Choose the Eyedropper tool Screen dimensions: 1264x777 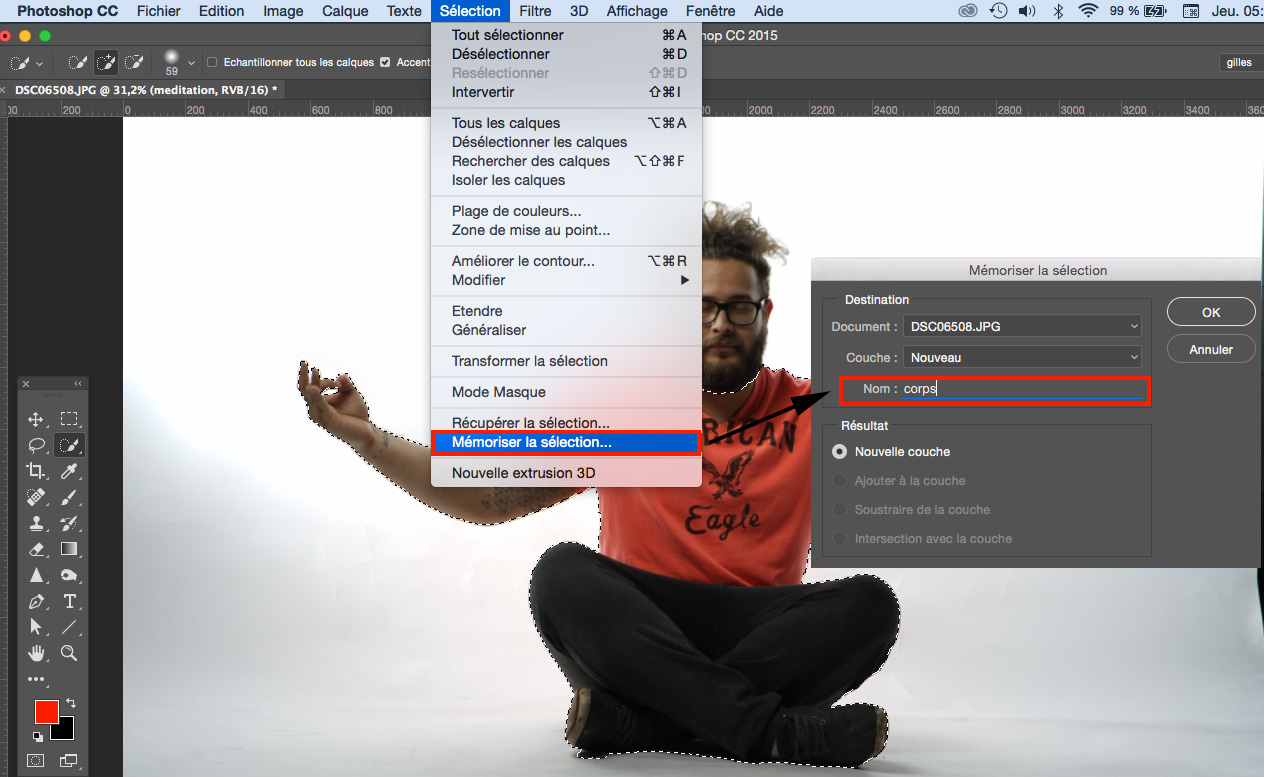(69, 471)
